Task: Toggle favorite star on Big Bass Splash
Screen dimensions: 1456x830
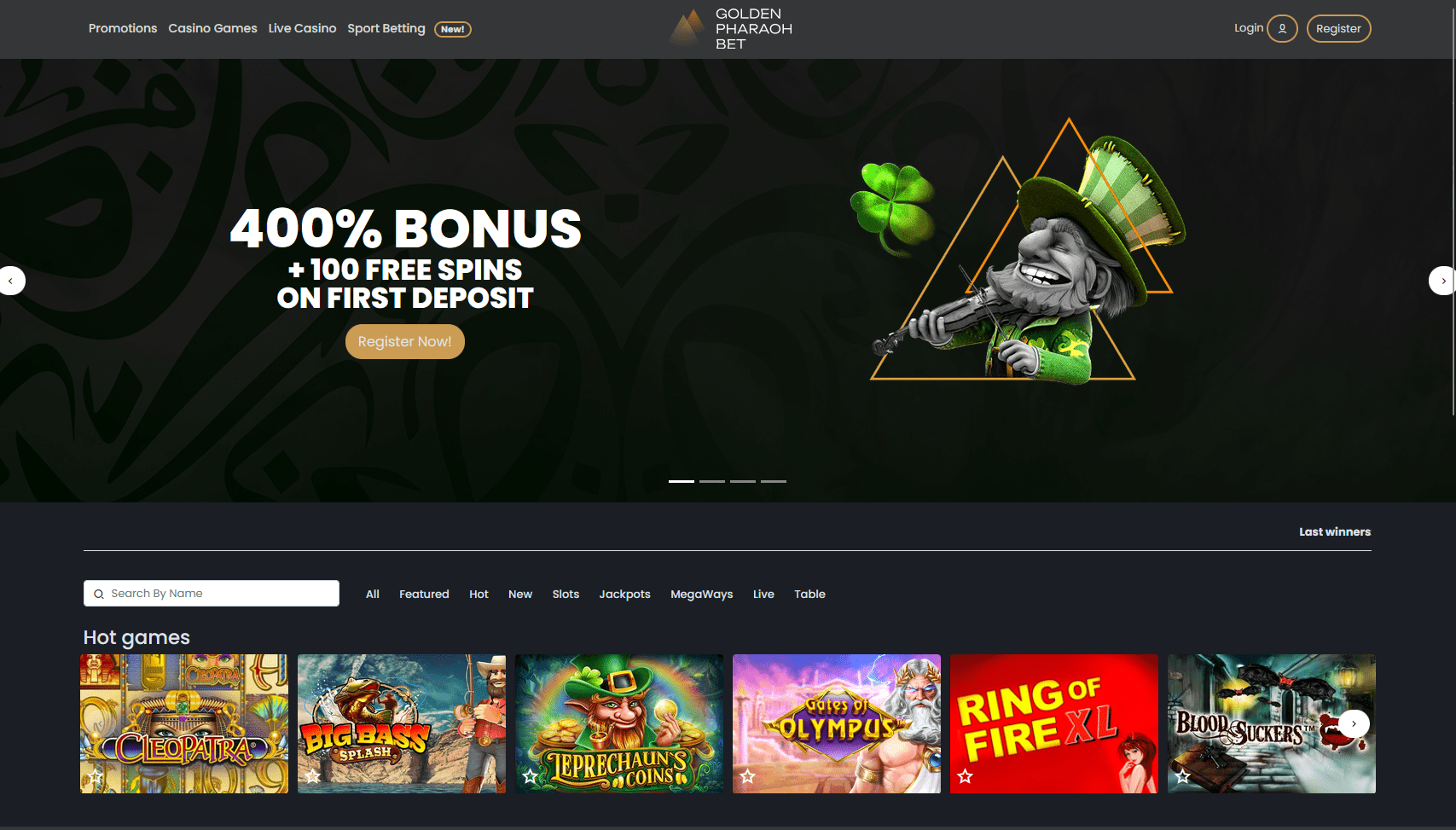Action: pyautogui.click(x=313, y=776)
